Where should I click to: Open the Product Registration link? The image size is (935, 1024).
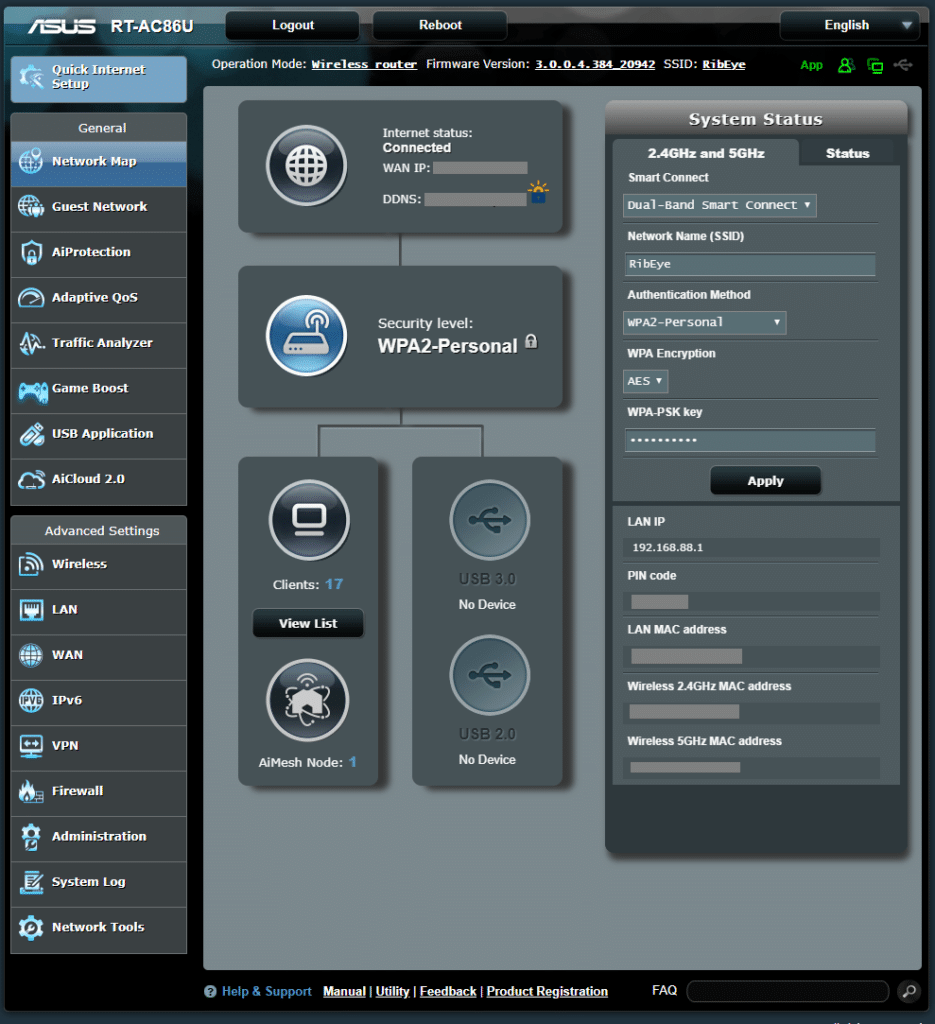point(547,991)
